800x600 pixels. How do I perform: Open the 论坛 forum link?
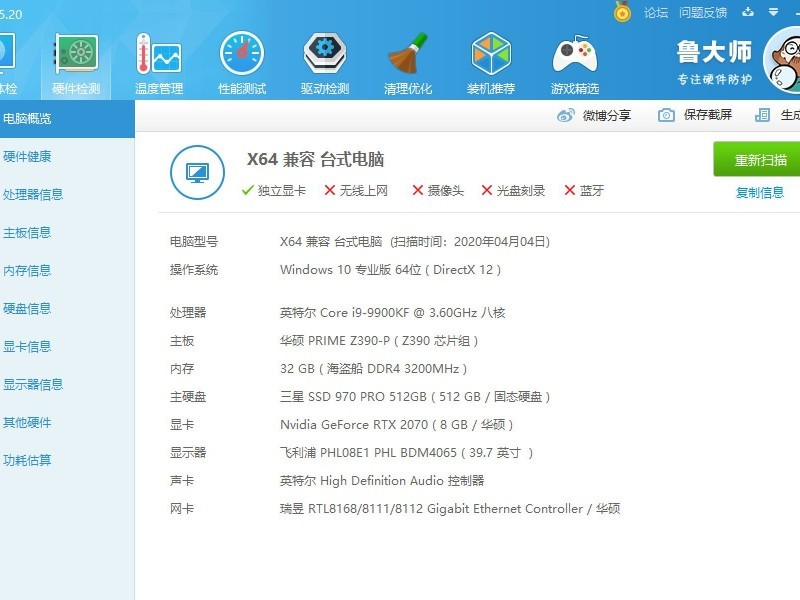tap(656, 12)
